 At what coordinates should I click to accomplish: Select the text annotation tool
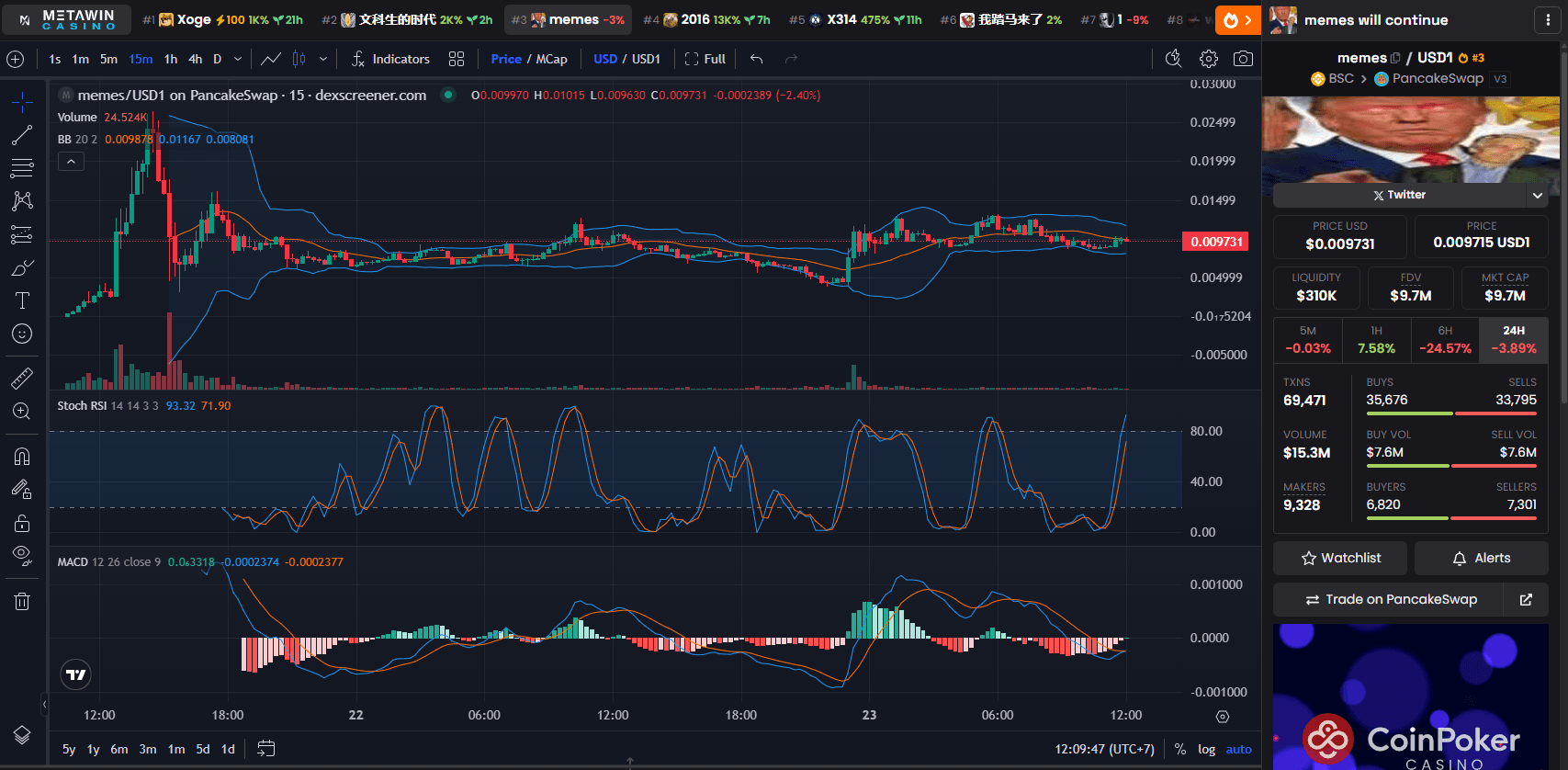pos(22,300)
